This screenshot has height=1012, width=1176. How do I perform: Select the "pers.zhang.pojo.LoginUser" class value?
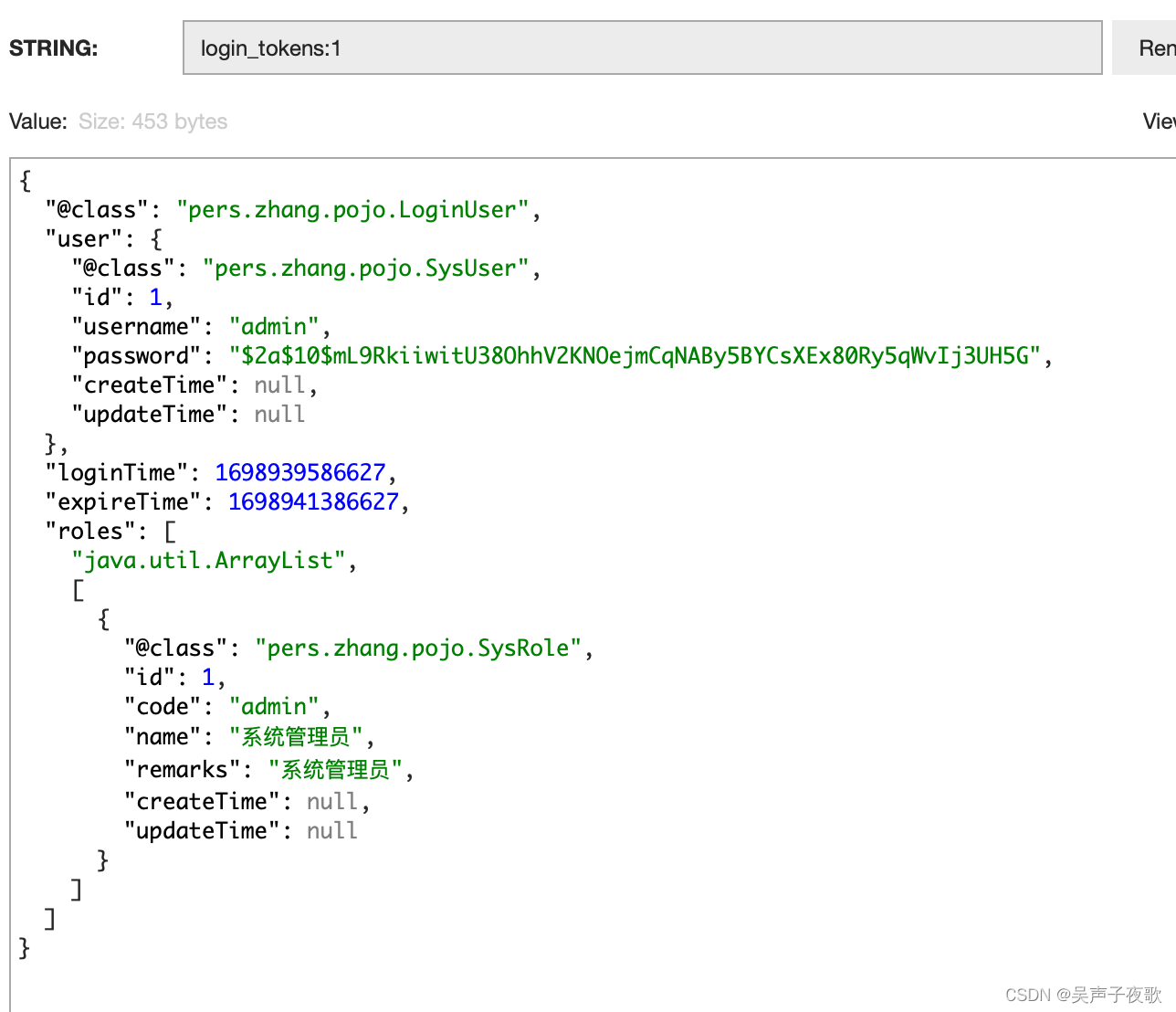[352, 210]
